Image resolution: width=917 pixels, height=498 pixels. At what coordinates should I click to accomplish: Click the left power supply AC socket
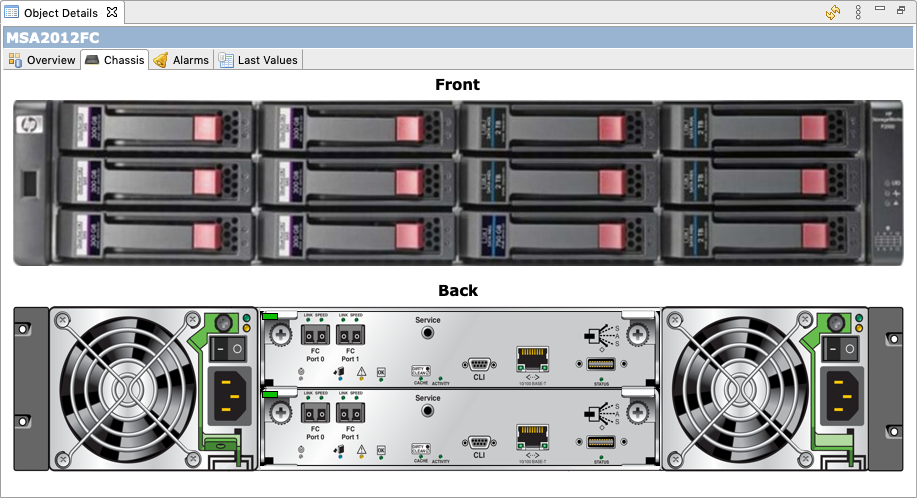click(230, 396)
